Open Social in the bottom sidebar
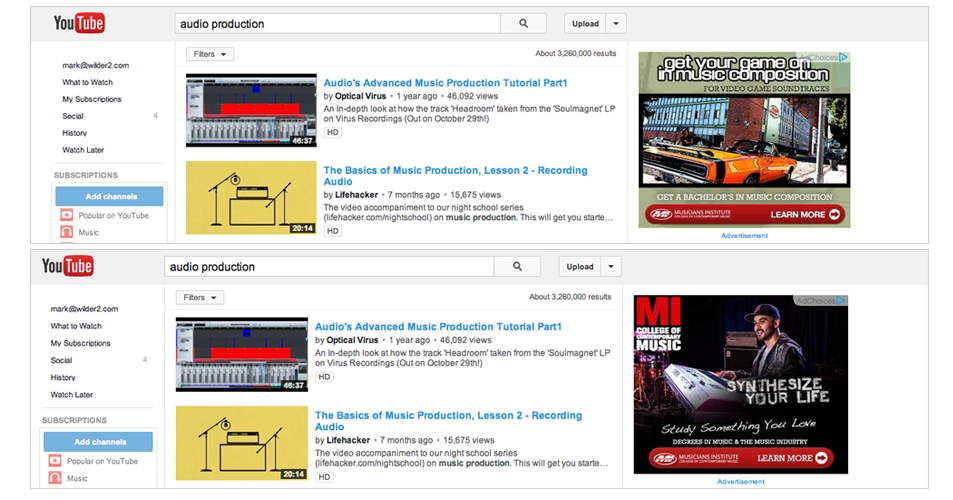The image size is (953, 500). click(61, 360)
